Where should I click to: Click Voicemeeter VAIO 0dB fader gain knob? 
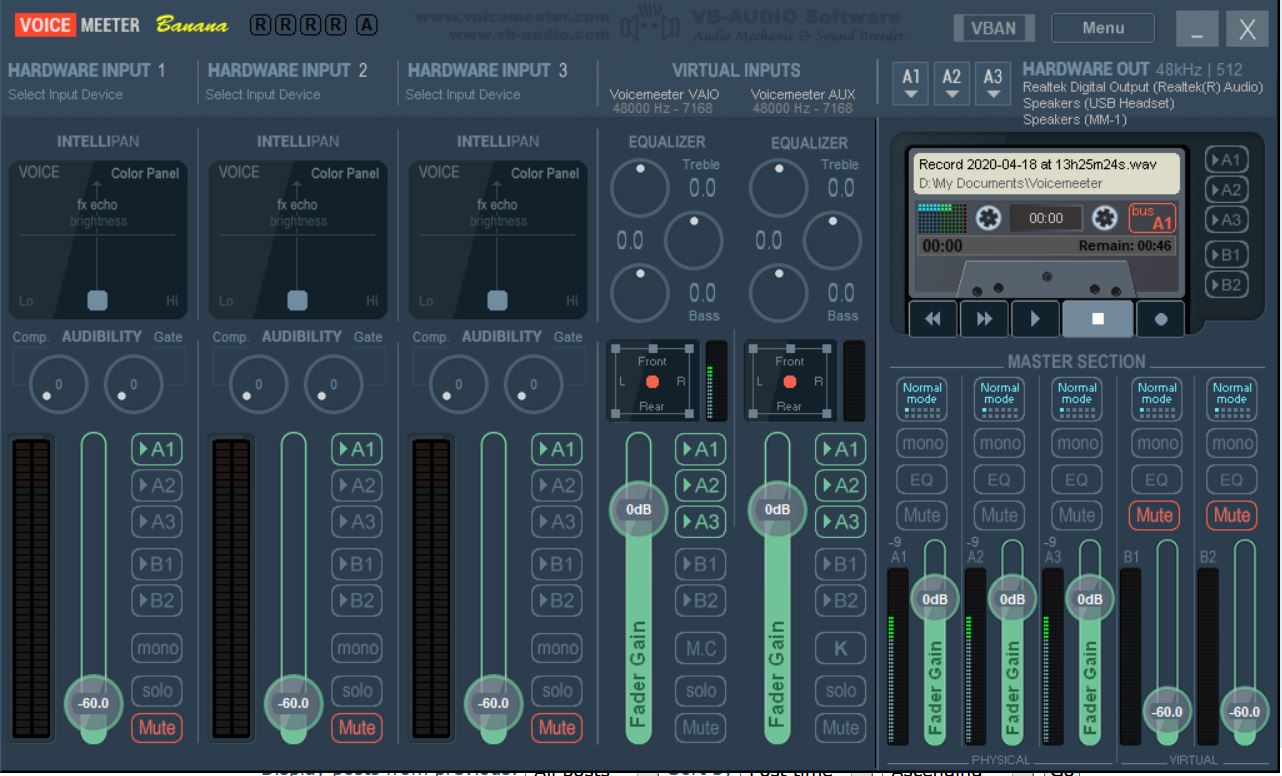click(639, 509)
